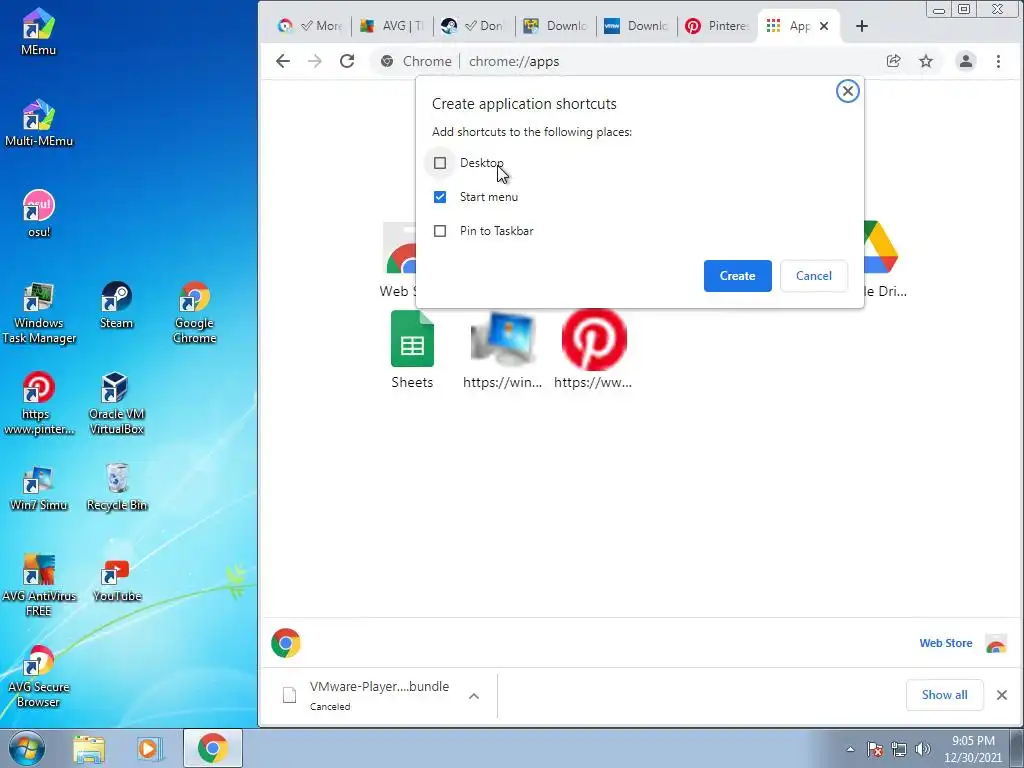Switch to the Pinterest tab

[717, 26]
